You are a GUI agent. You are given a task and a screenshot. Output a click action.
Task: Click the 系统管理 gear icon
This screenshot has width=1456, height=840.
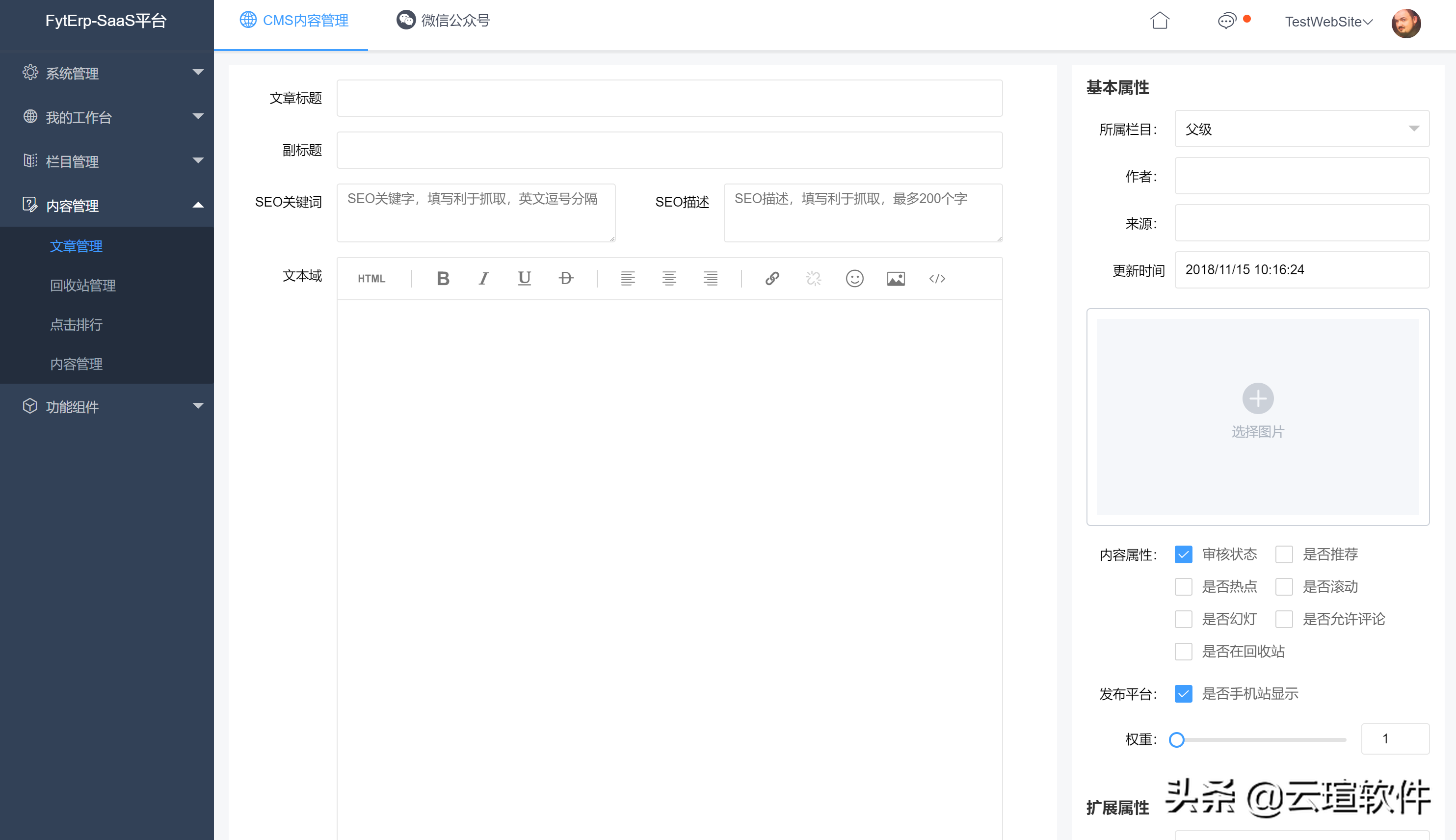[30, 73]
